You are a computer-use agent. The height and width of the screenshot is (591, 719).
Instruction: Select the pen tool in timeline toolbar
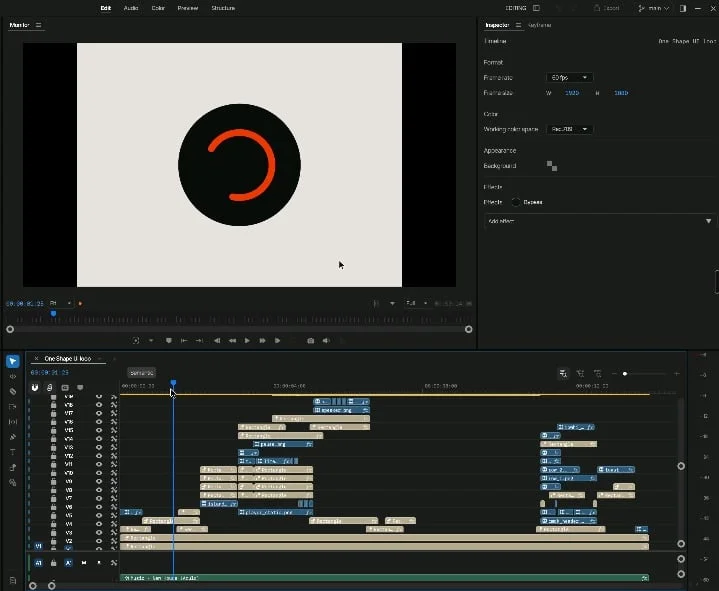point(13,437)
